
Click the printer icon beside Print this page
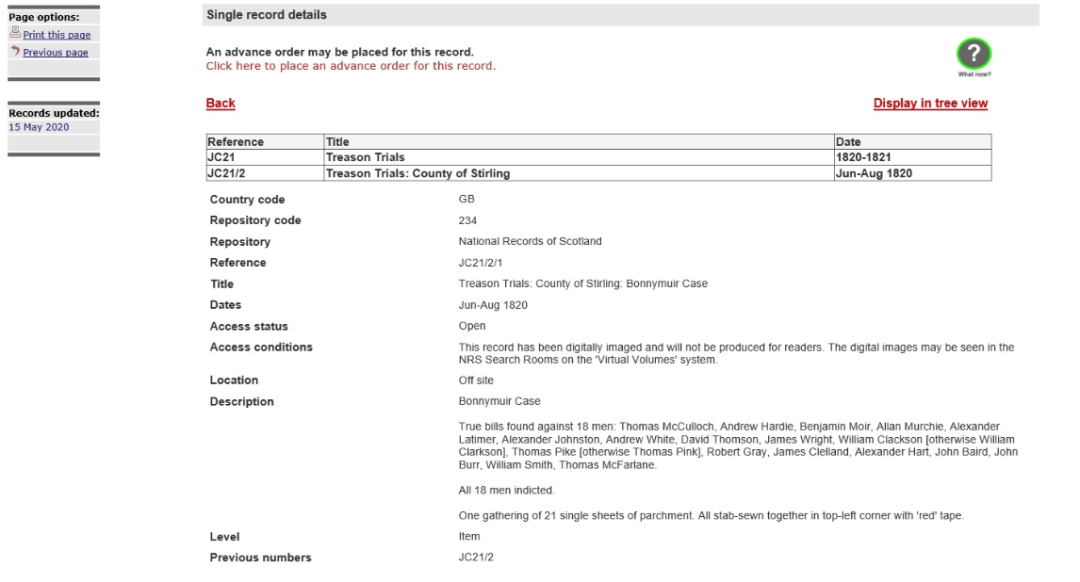coord(14,35)
